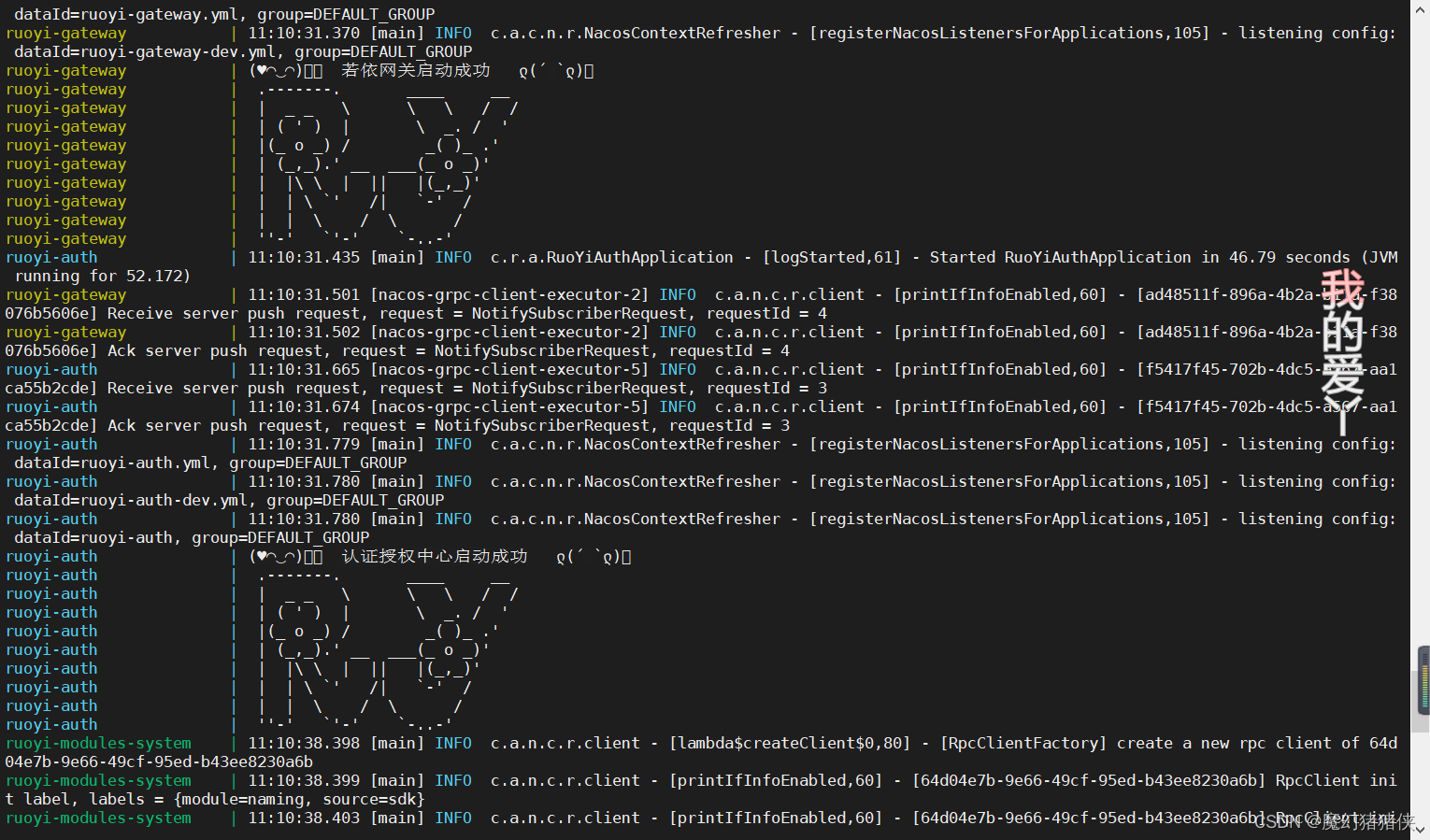The width and height of the screenshot is (1430, 840).
Task: Click '[nacos-grpc-client-executor-5]' on the 11:10:31.665 line
Action: (x=509, y=369)
